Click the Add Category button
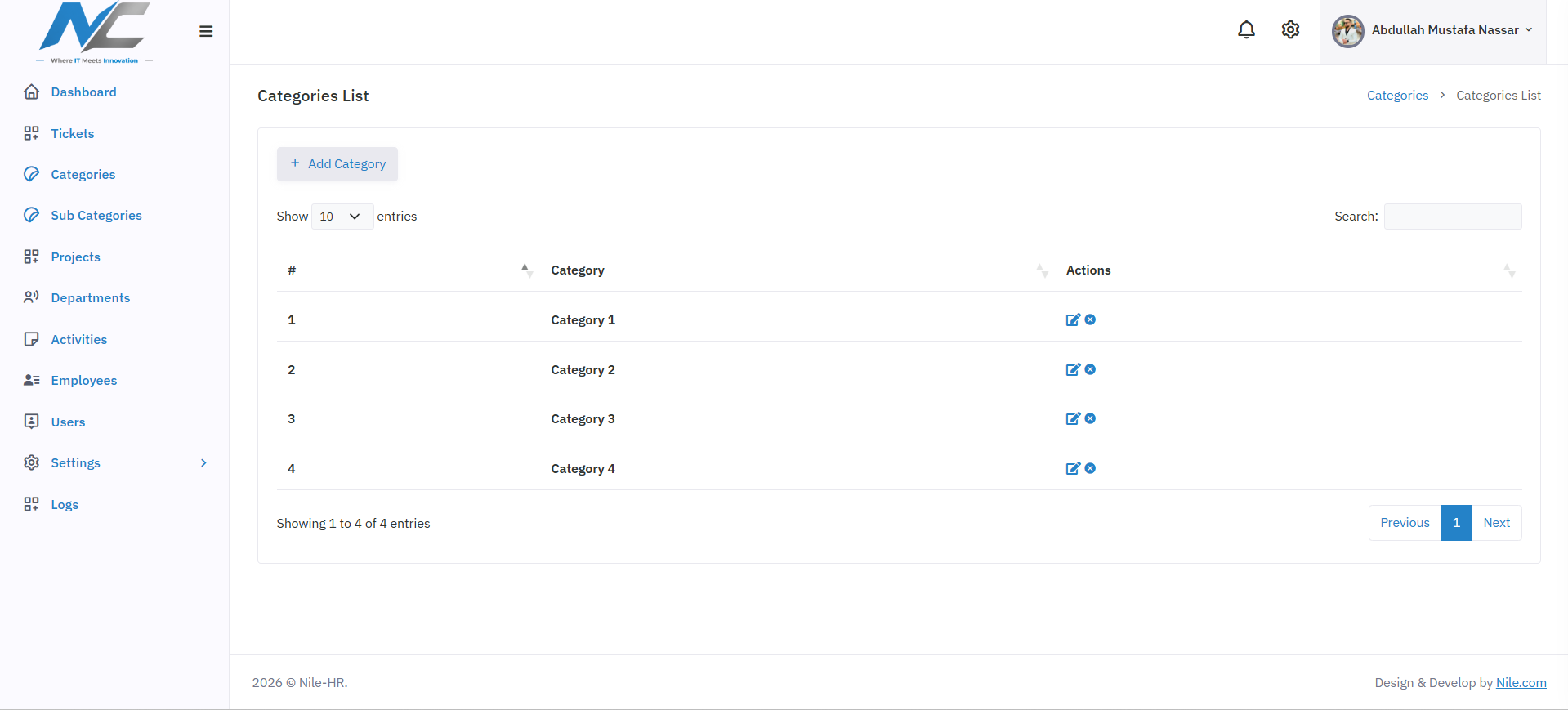Screen dimensions: 1568x710 click(337, 164)
